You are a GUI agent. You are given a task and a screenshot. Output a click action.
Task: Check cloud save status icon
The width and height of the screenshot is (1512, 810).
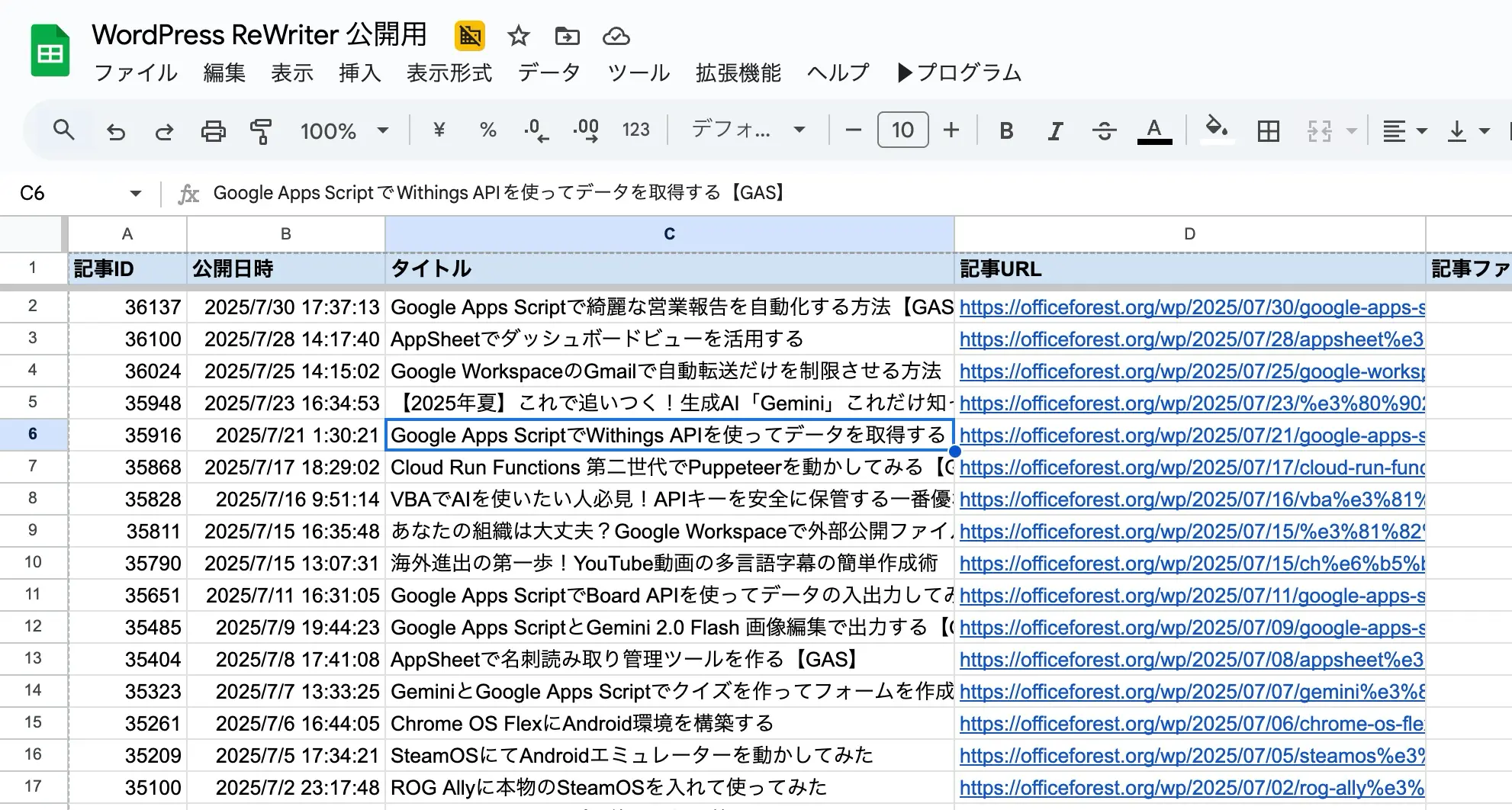616,36
